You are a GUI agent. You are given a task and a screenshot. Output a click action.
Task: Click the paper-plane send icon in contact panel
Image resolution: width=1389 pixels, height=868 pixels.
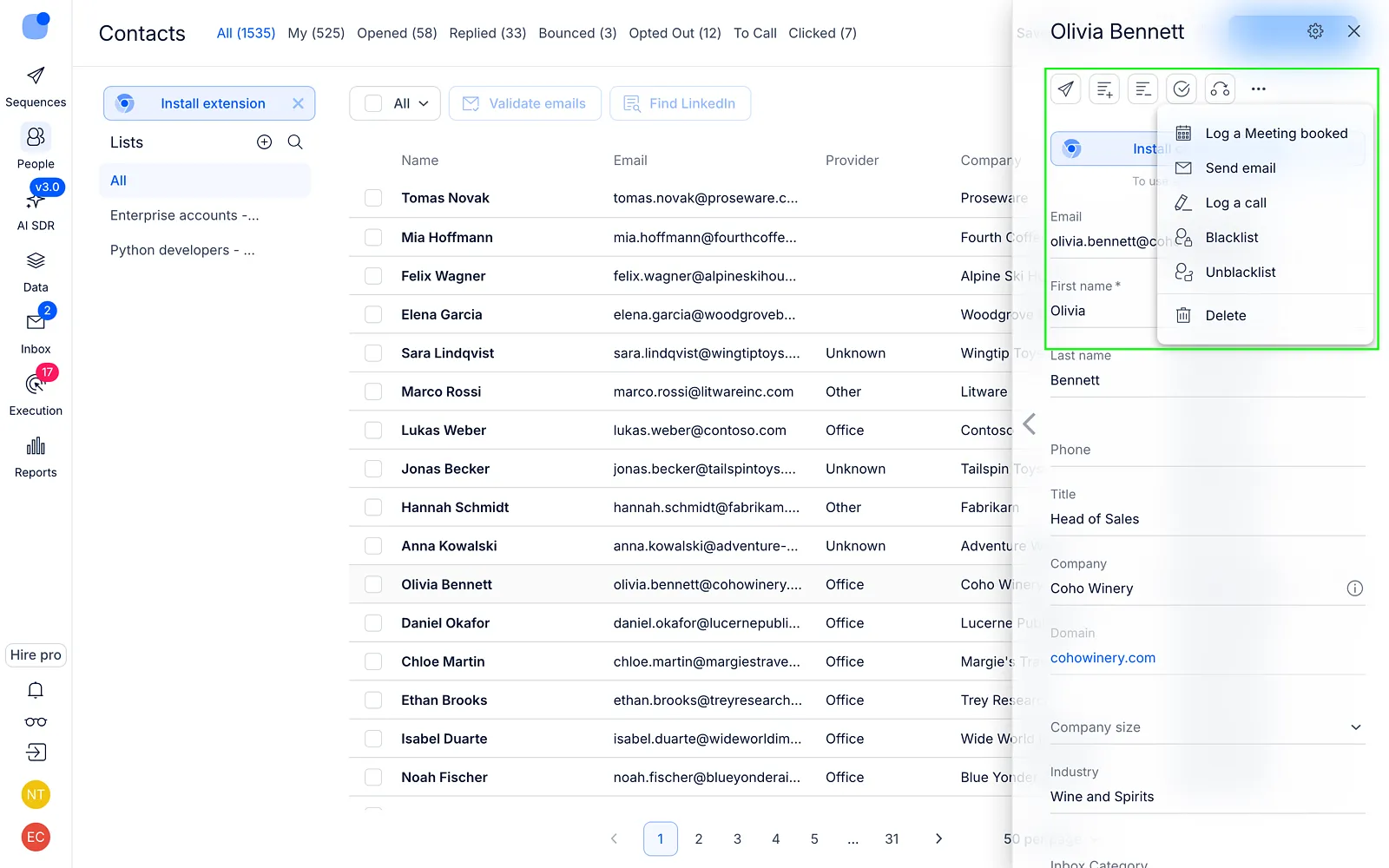pyautogui.click(x=1066, y=89)
